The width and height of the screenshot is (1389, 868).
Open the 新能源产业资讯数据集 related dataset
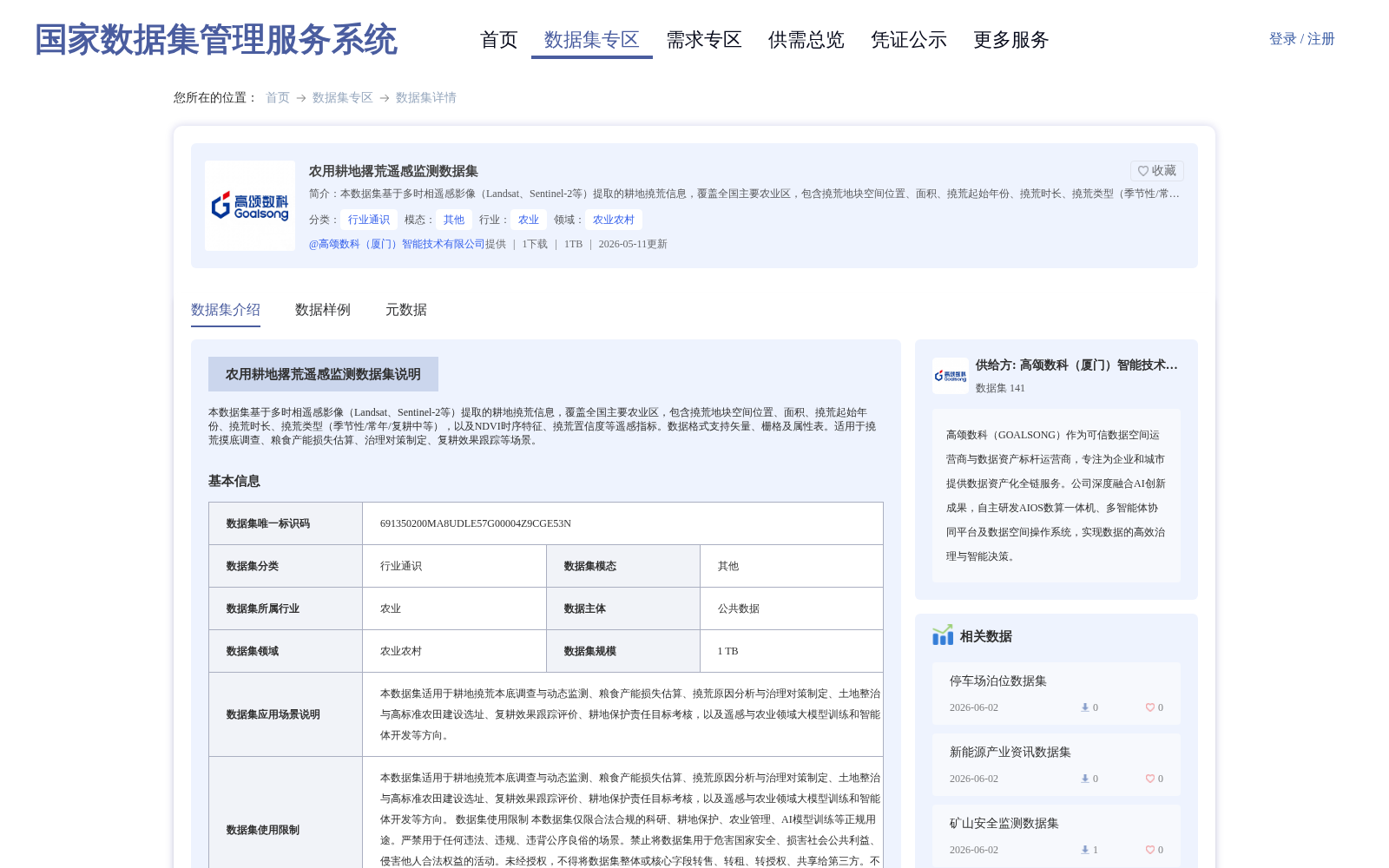point(1010,753)
